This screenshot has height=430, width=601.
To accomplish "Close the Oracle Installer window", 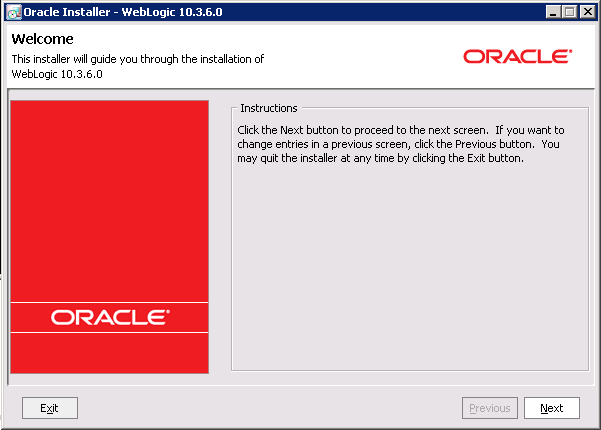I will point(587,12).
